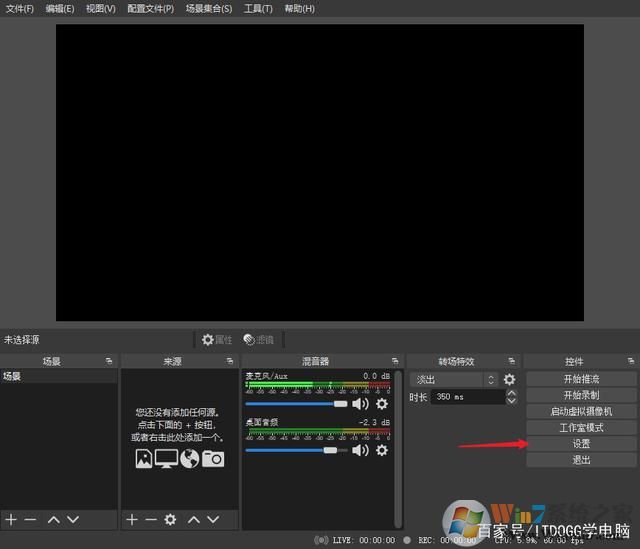Viewport: 640px width, 549px height.
Task: Pop out the 混音器 dock panel
Action: pos(395,361)
